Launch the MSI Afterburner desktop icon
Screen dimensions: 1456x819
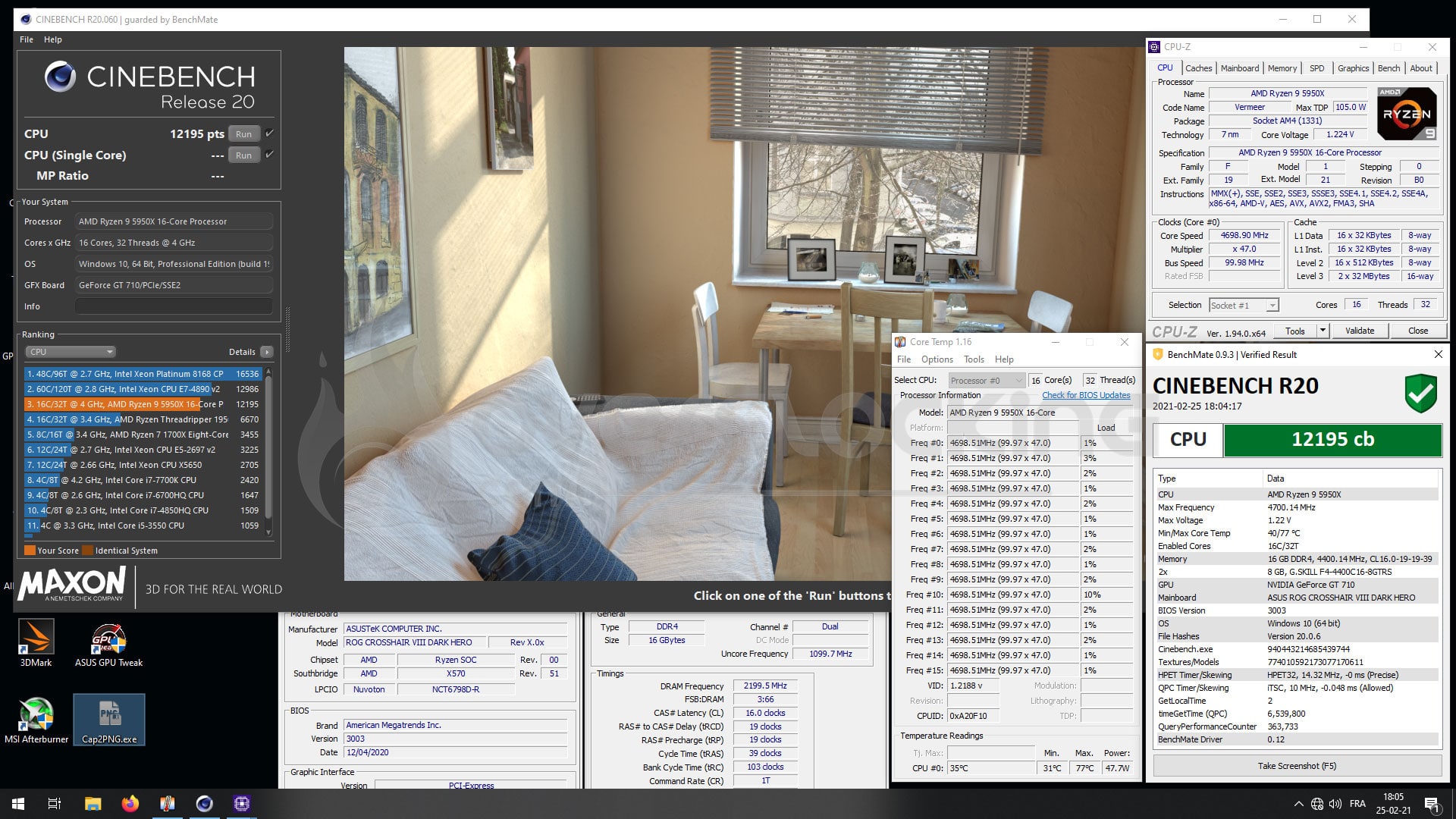pyautogui.click(x=36, y=720)
